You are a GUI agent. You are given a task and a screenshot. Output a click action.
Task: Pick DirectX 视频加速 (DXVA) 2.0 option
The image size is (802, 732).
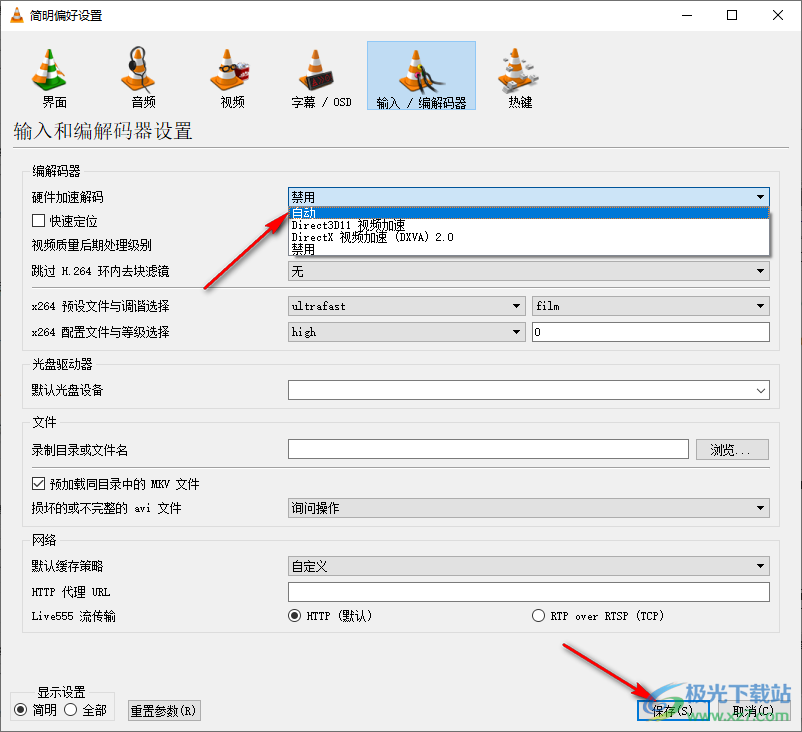(x=529, y=237)
